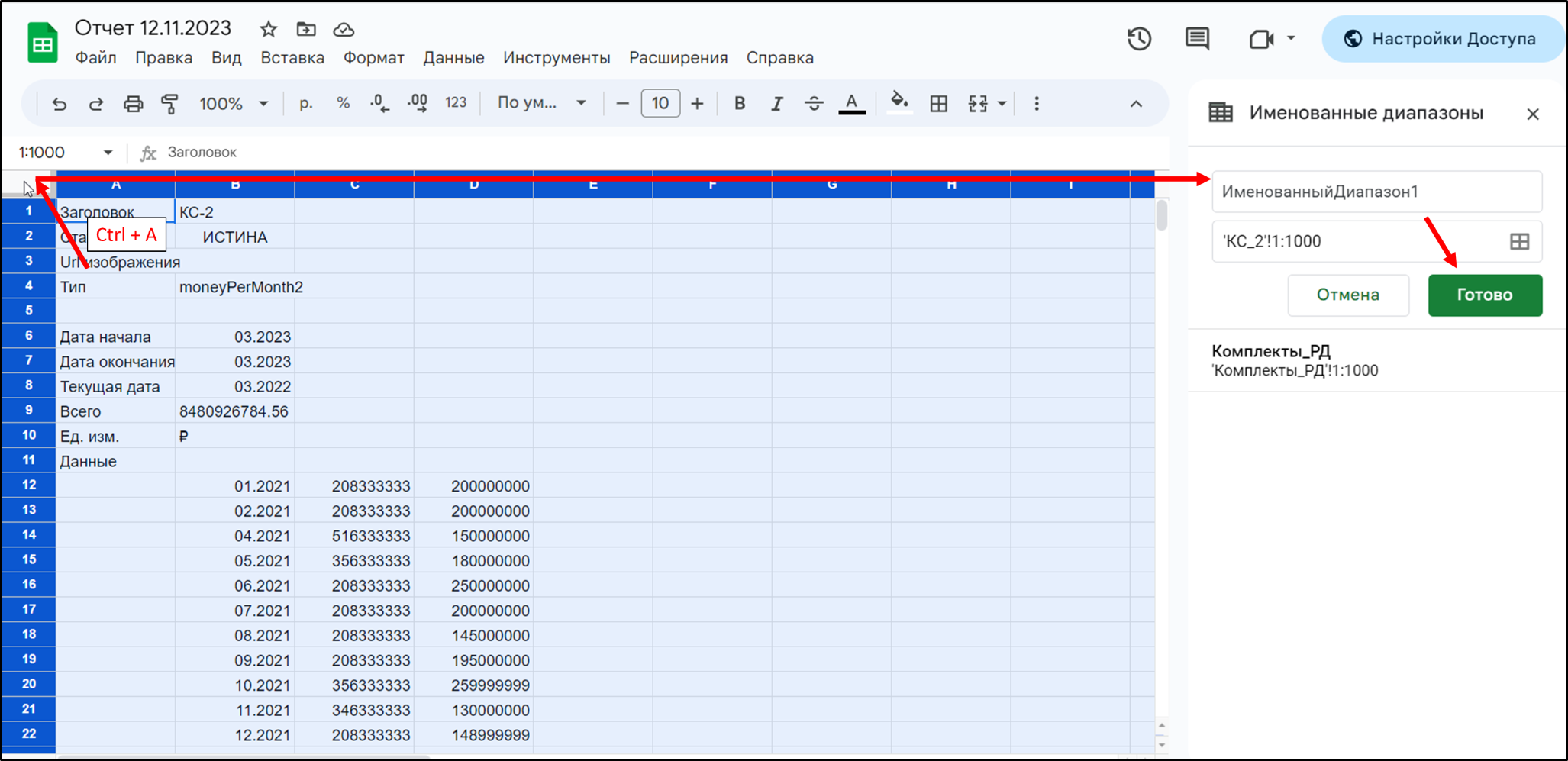Toggle Italic formatting
Viewport: 1568px width, 761px height.
tap(776, 104)
